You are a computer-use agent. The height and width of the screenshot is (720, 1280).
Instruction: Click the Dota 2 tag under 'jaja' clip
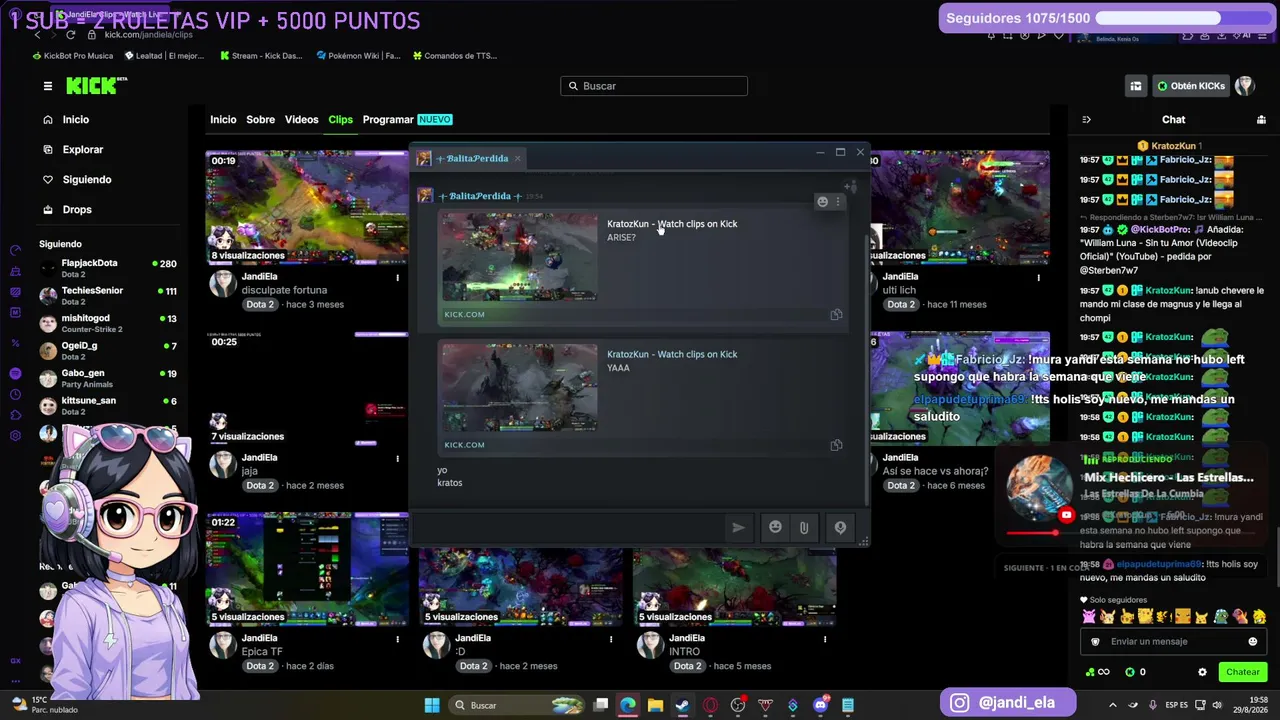[x=260, y=485]
